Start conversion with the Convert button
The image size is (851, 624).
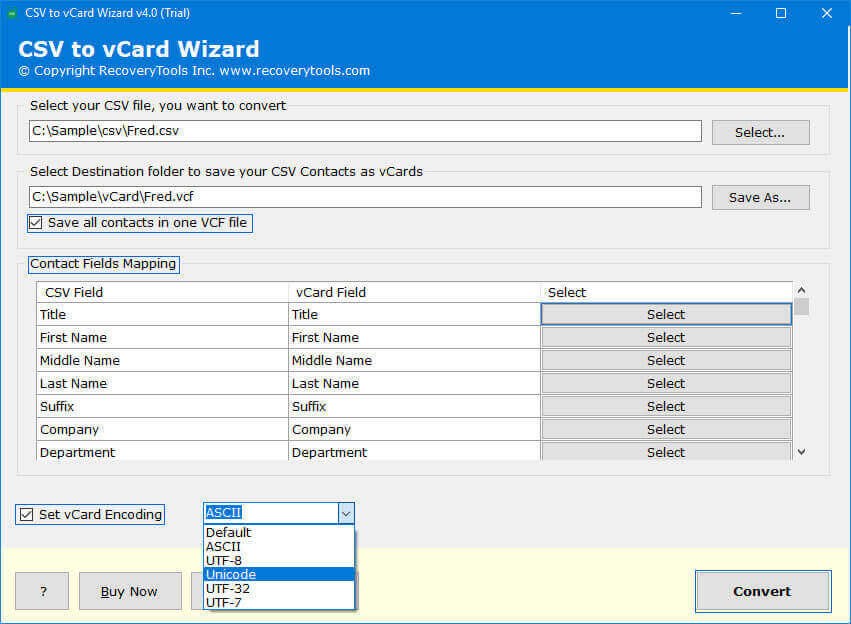pos(763,591)
